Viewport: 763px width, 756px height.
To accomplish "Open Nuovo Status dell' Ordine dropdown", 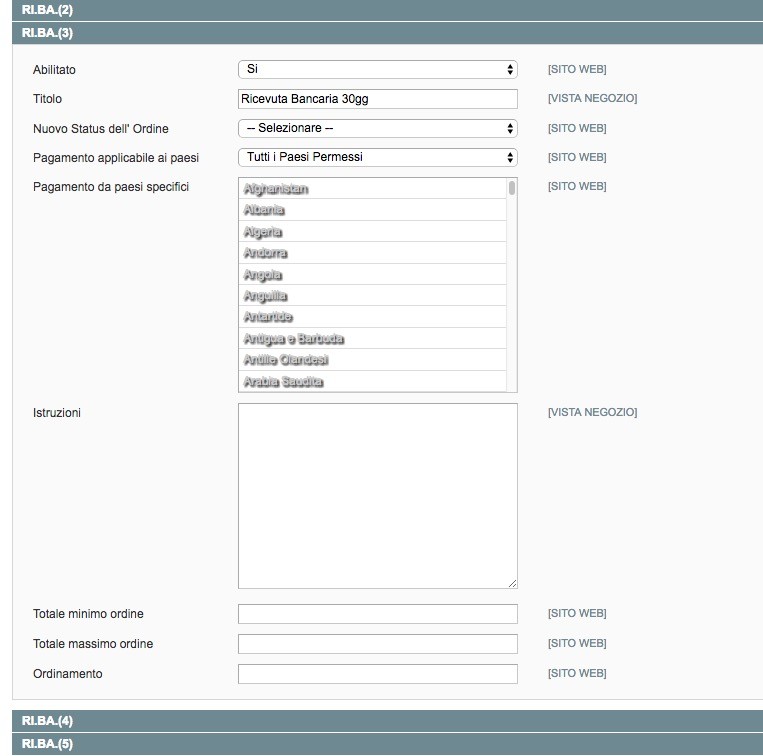I will 378,128.
